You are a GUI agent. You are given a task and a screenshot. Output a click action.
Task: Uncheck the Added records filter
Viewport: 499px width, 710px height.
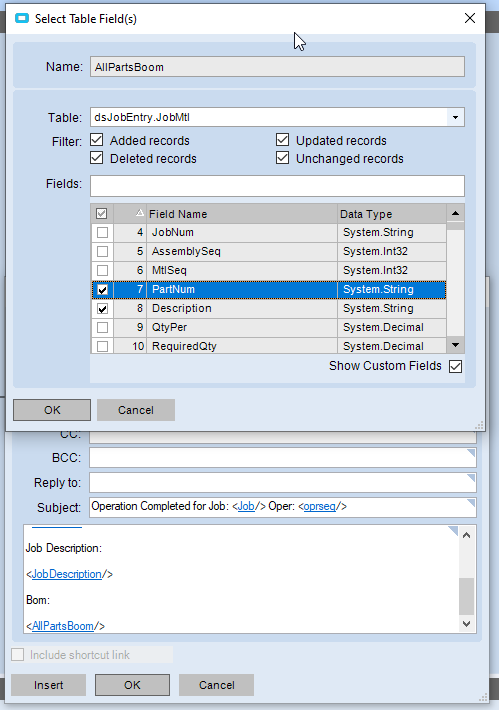point(97,140)
